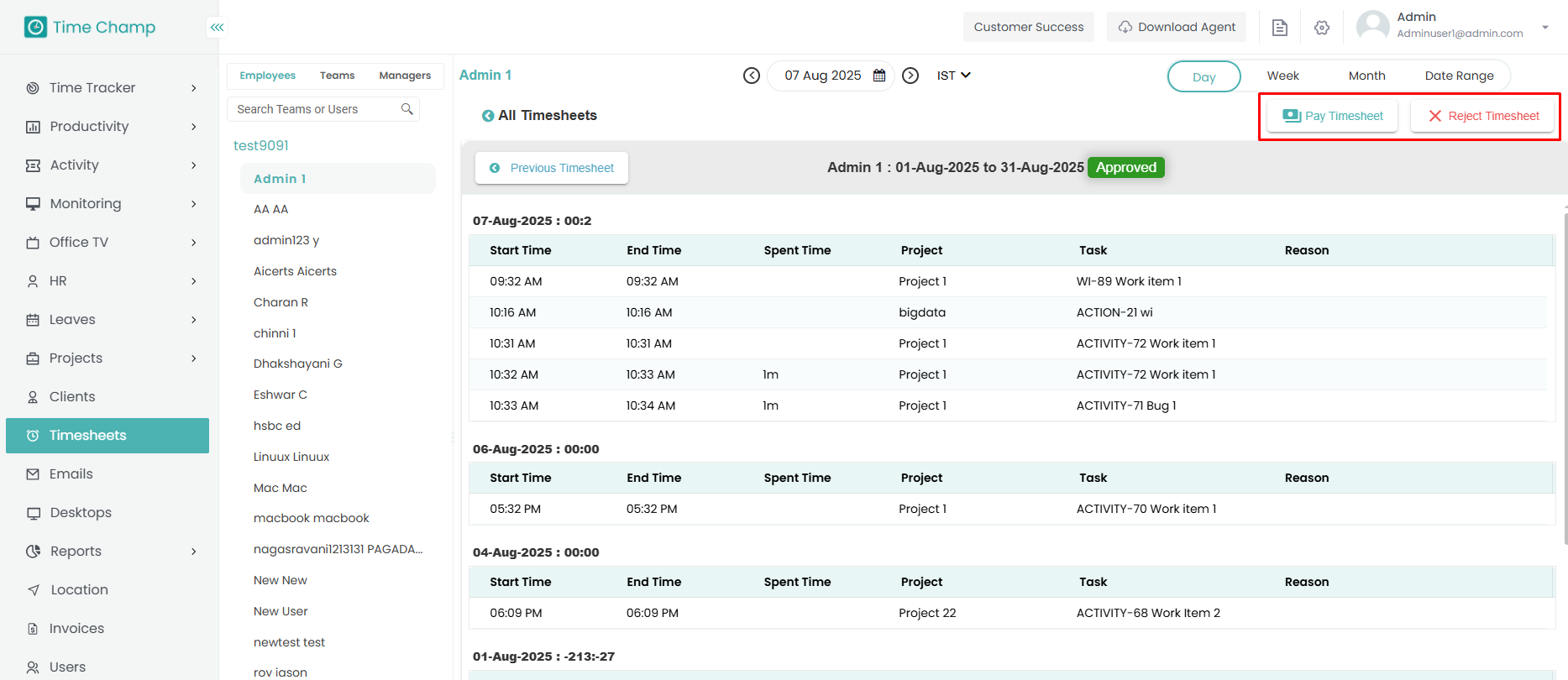Image resolution: width=1568 pixels, height=680 pixels.
Task: Click Emails envelope sidebar icon
Action: point(33,474)
